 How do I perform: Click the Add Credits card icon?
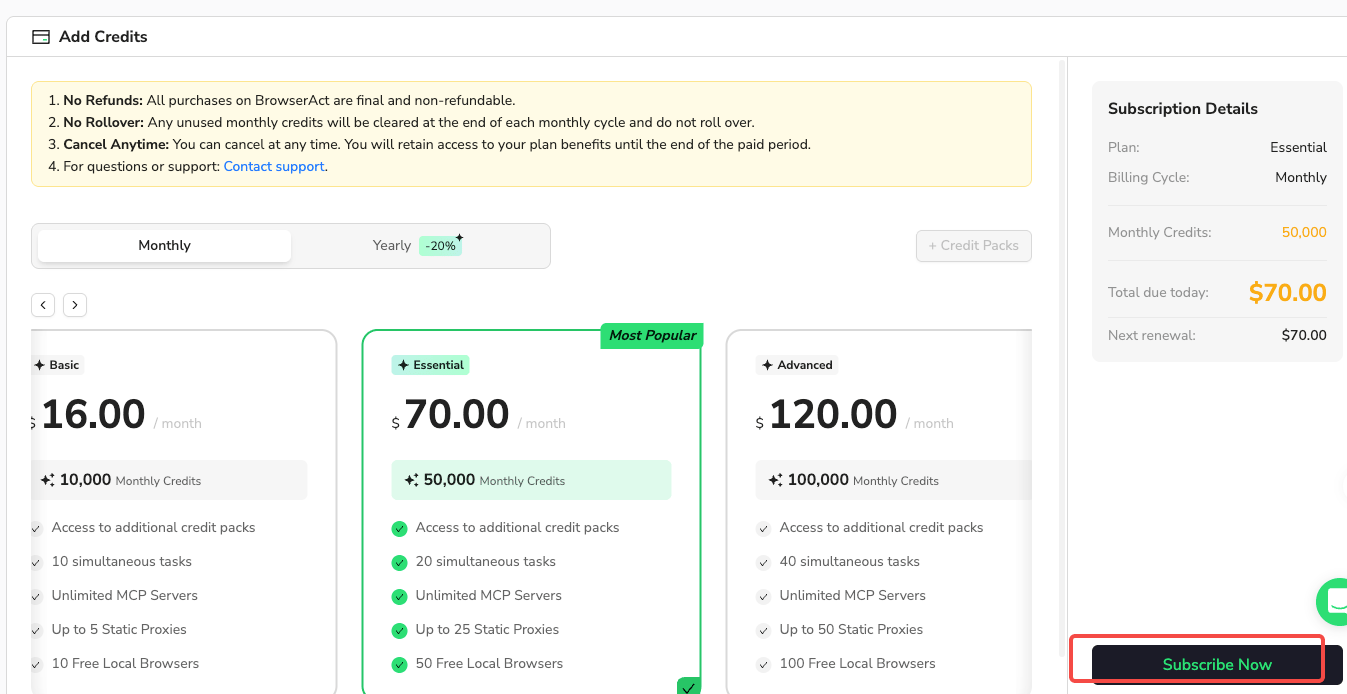coord(41,37)
